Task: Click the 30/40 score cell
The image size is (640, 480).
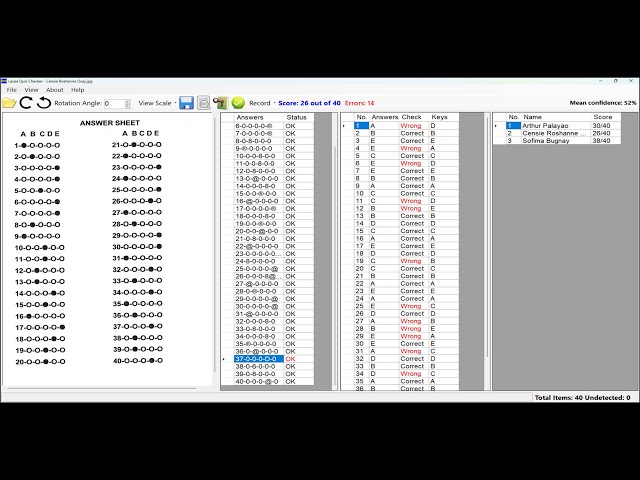Action: tap(606, 126)
